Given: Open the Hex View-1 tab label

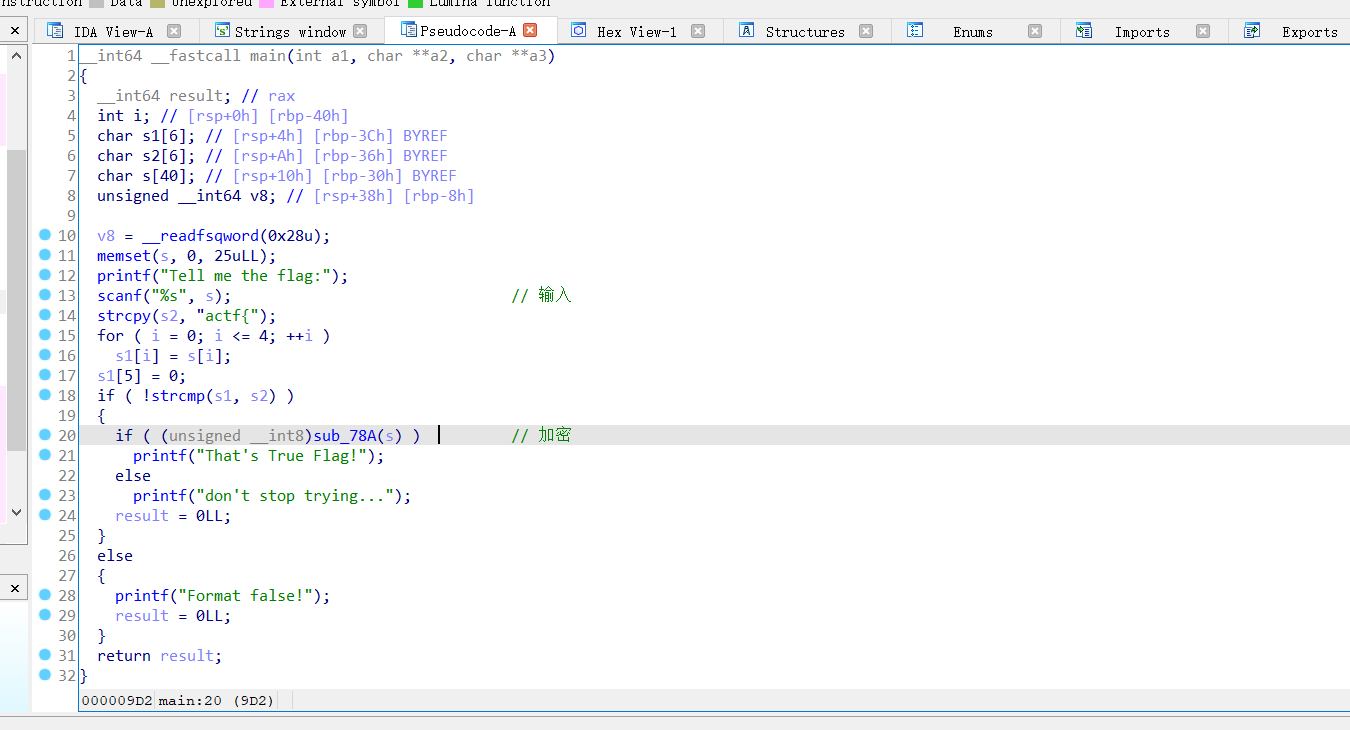Looking at the screenshot, I should click(x=636, y=32).
